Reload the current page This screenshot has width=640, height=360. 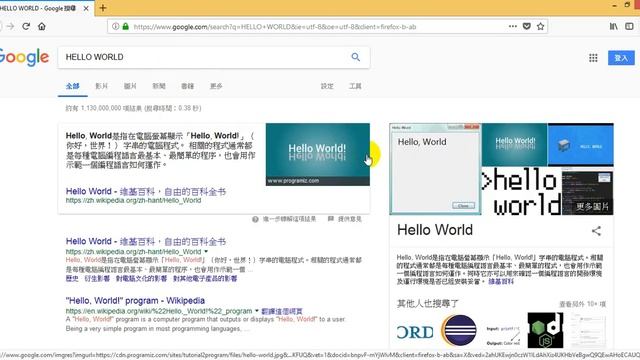coord(26,27)
